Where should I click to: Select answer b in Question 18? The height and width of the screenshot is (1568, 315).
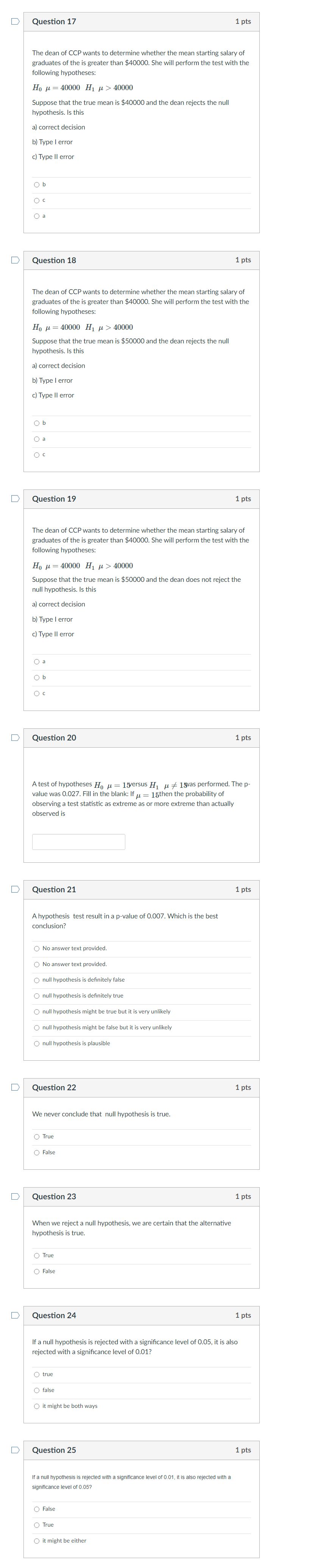point(37,423)
